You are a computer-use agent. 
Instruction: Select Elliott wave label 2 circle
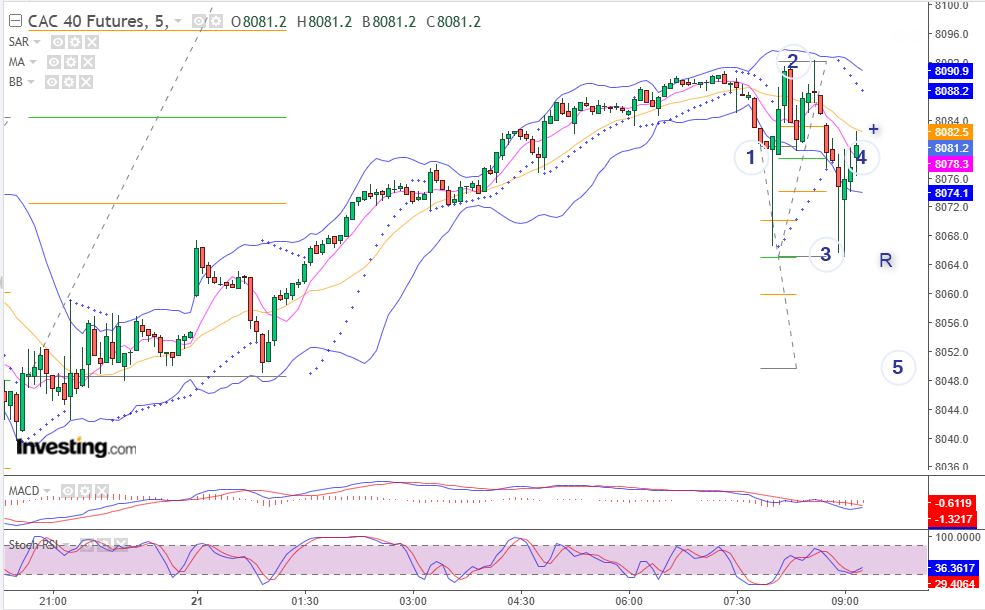pyautogui.click(x=793, y=61)
